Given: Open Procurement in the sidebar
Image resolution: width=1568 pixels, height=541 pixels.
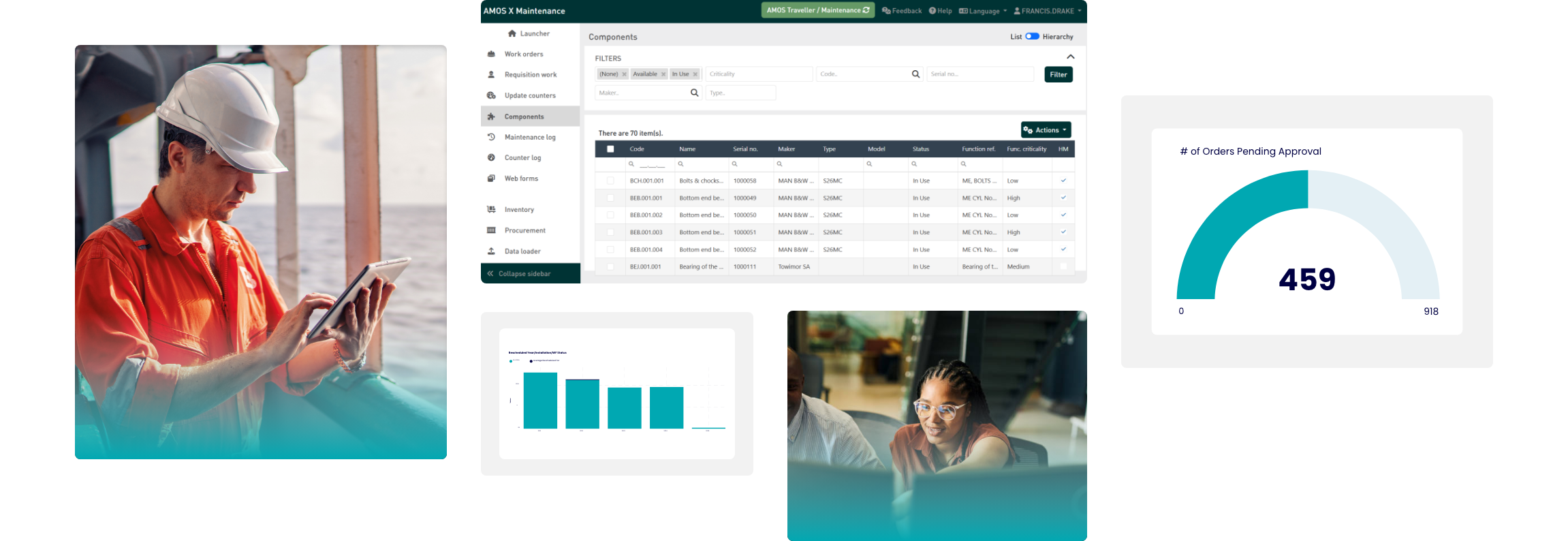Looking at the screenshot, I should [x=524, y=230].
